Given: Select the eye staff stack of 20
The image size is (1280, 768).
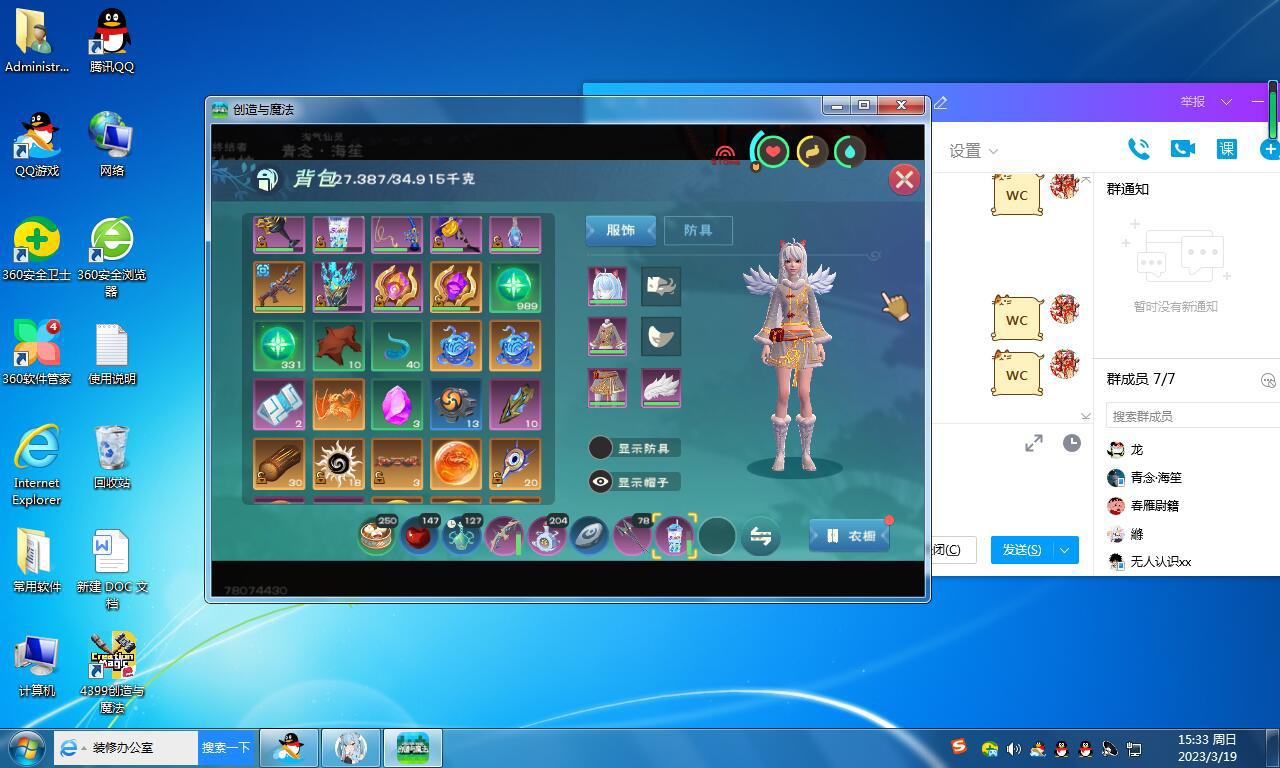Looking at the screenshot, I should (515, 464).
